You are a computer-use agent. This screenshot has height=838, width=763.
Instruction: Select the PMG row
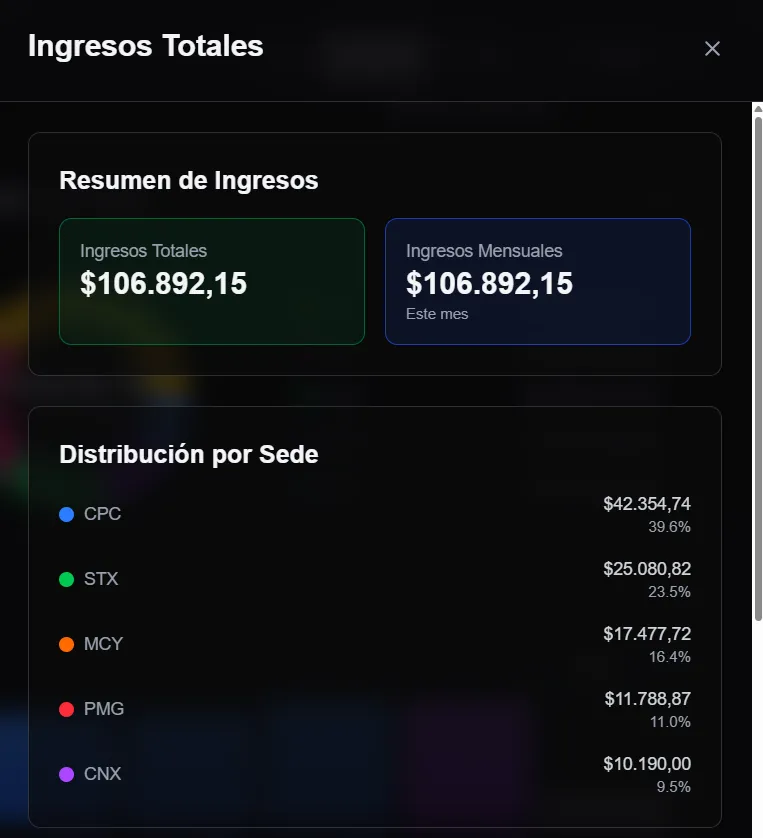(x=375, y=709)
